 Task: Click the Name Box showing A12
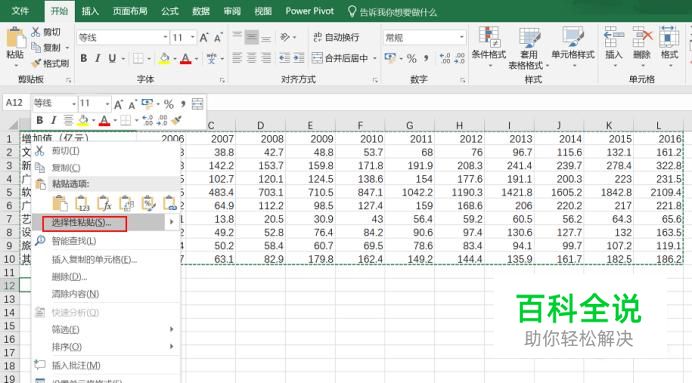[16, 103]
